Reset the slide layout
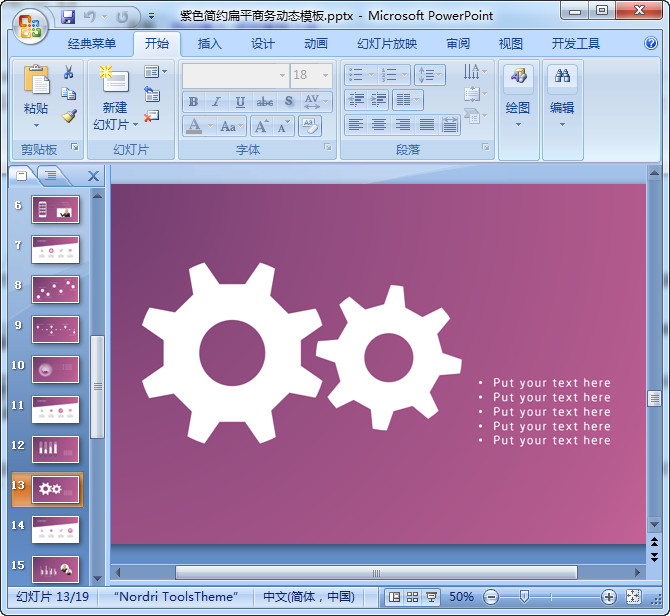This screenshot has width=670, height=616. (152, 94)
